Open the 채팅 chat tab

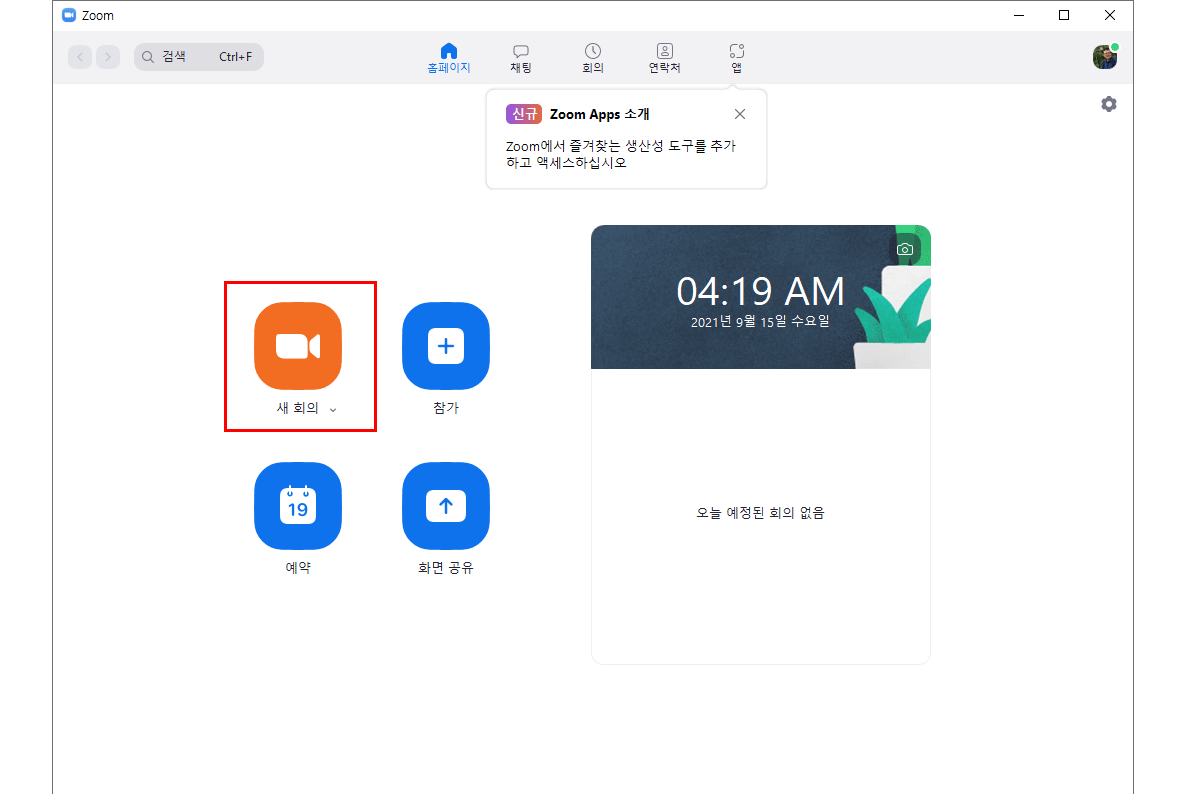[x=520, y=57]
